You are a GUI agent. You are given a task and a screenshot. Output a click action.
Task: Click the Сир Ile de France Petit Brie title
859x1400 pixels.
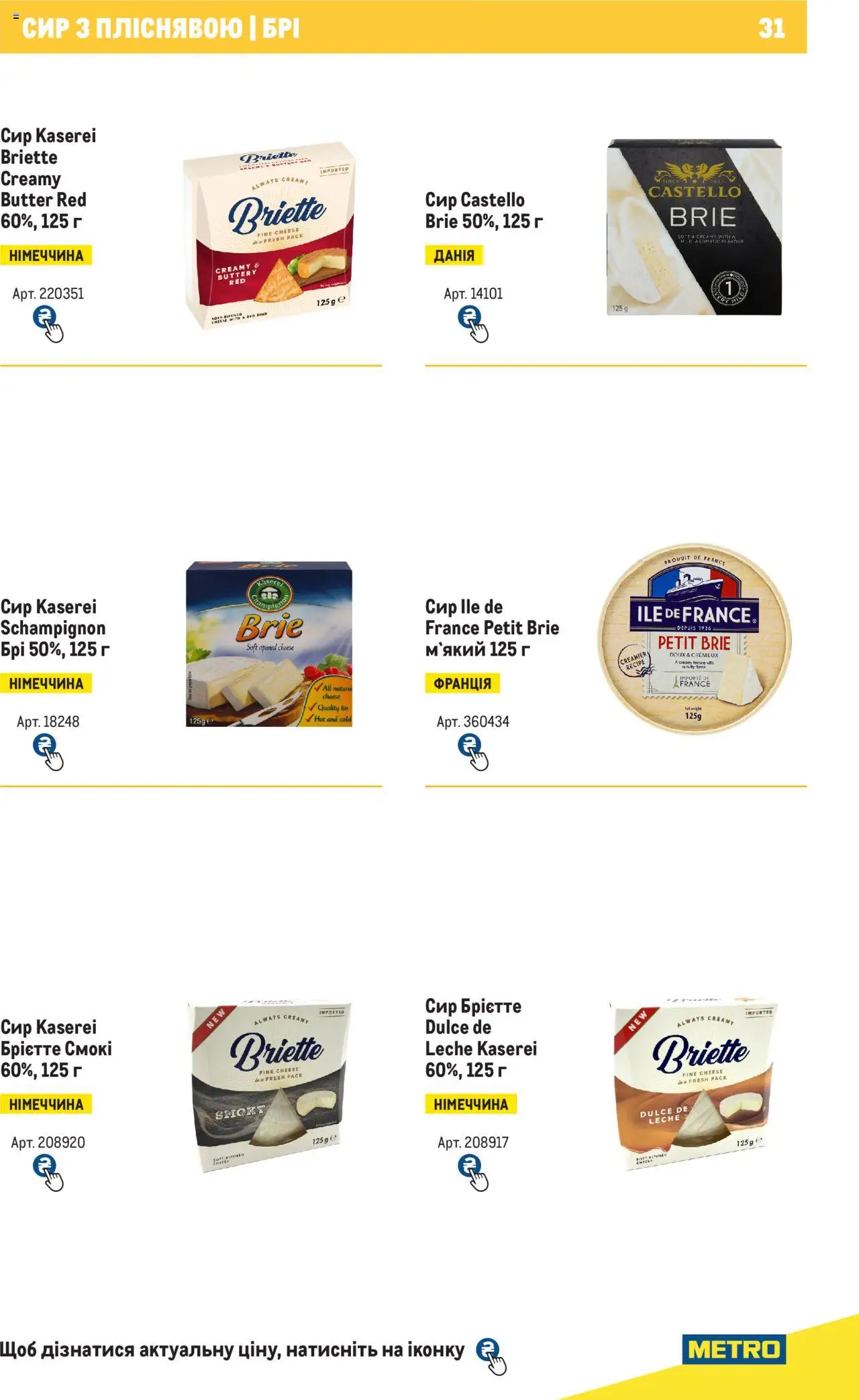click(492, 628)
